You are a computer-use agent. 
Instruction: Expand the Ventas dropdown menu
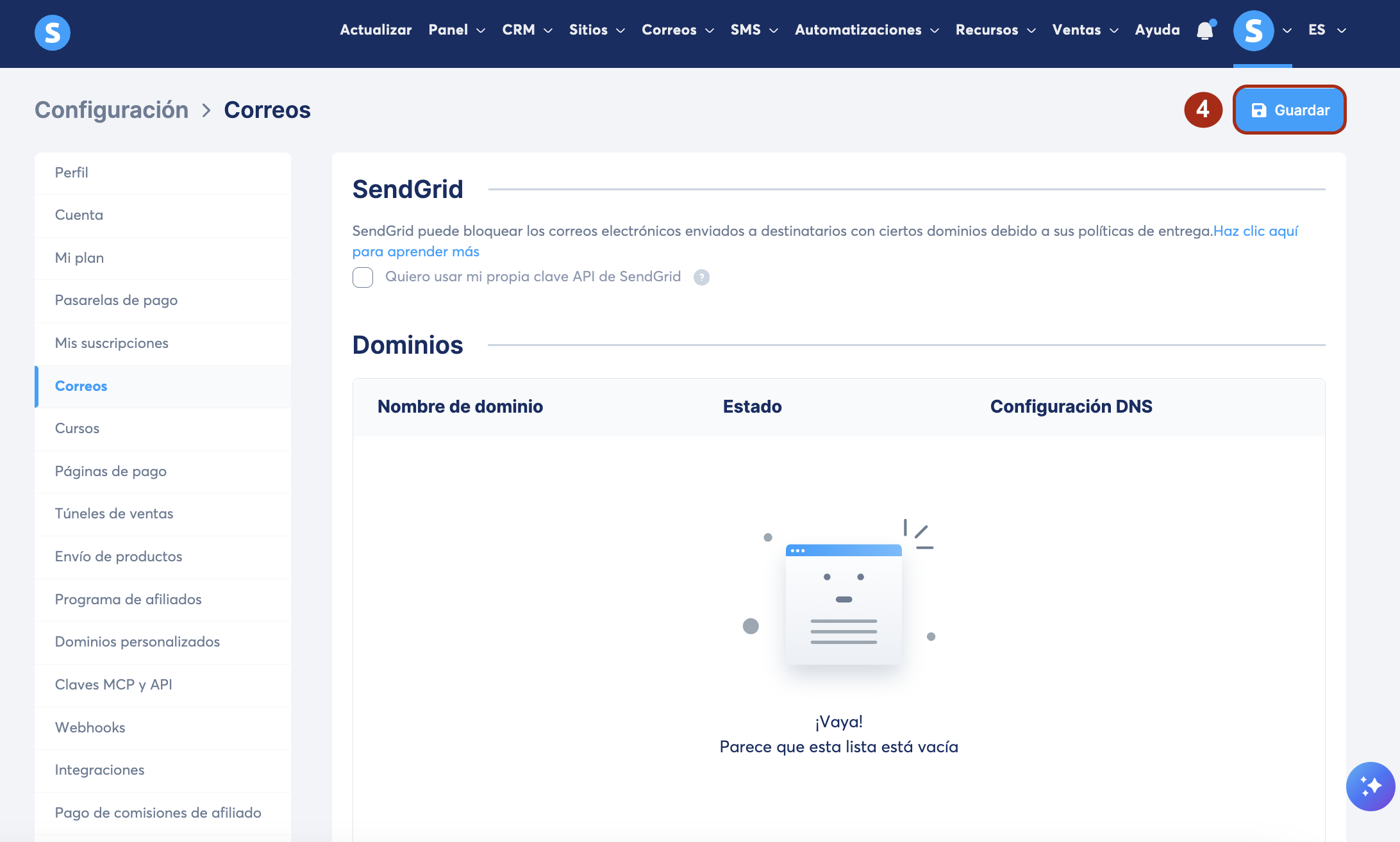click(x=1086, y=30)
